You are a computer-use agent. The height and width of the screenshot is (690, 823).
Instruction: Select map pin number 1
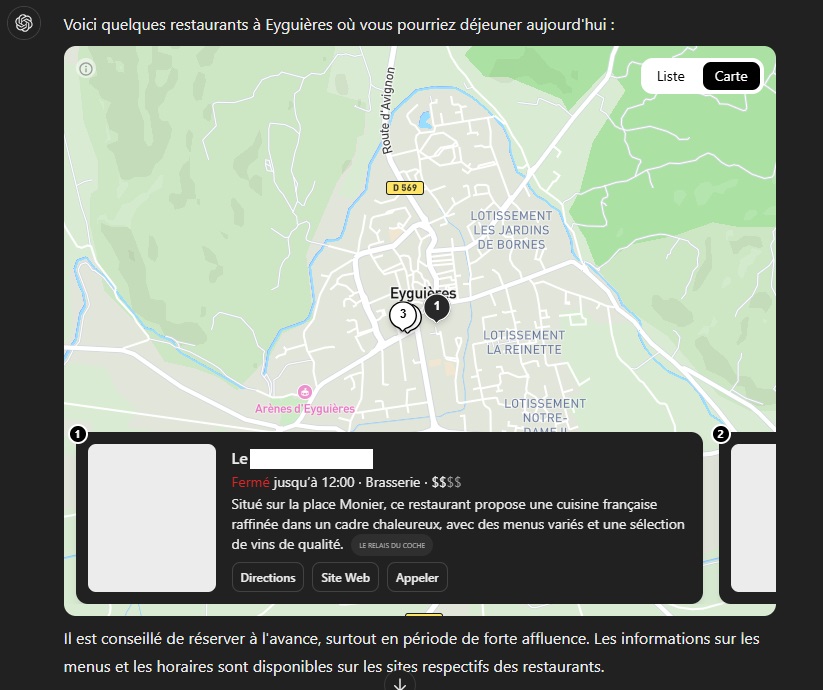[x=436, y=307]
